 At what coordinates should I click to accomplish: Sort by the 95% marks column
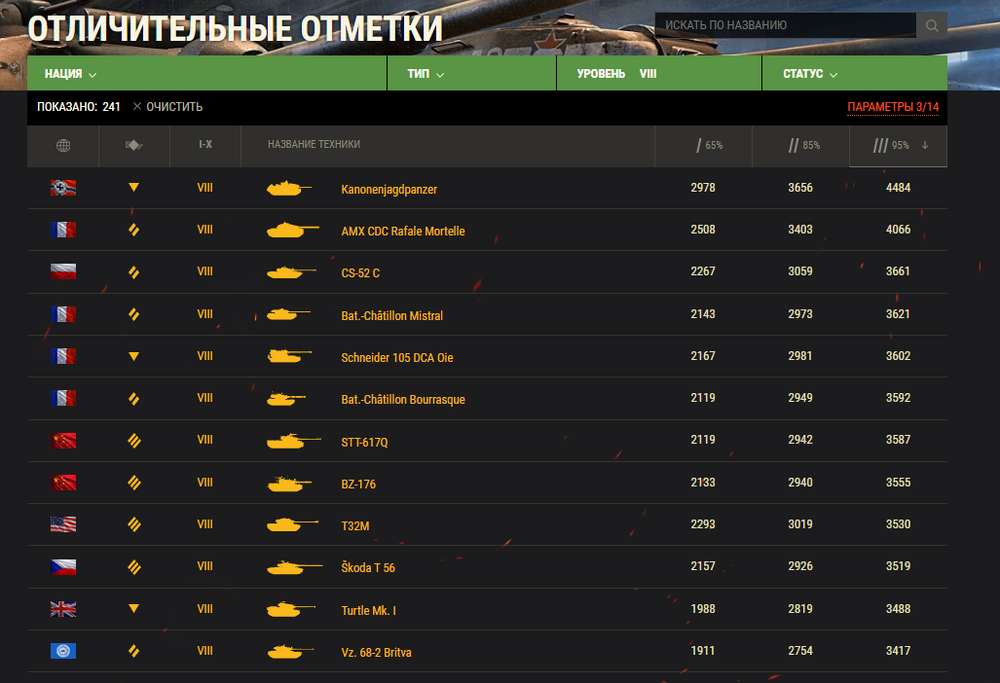(898, 145)
